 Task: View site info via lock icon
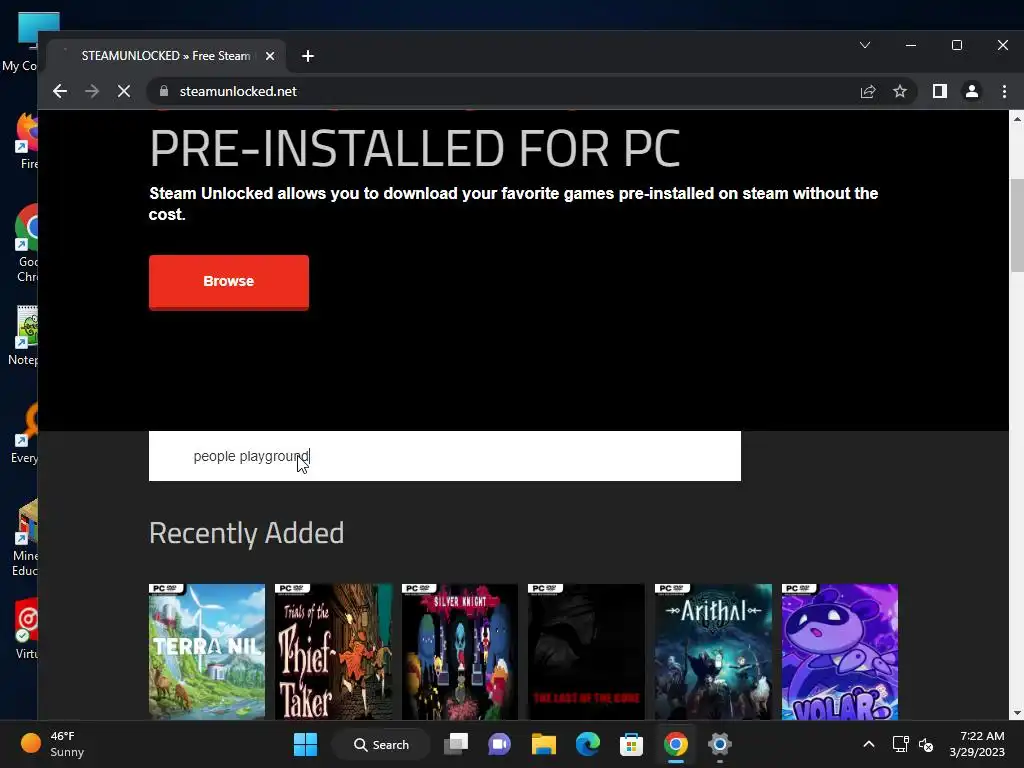point(164,91)
